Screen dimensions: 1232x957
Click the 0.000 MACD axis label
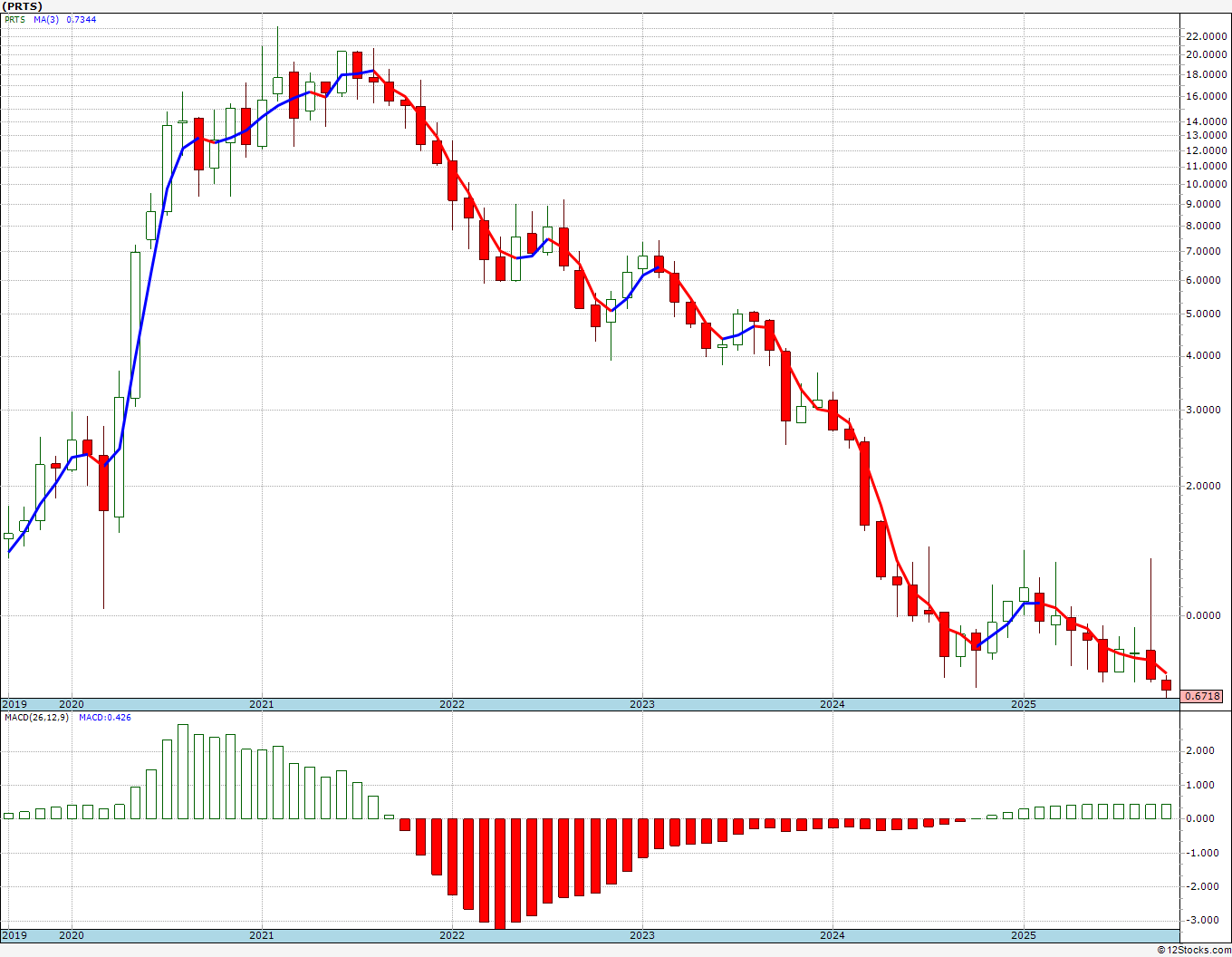point(1202,818)
